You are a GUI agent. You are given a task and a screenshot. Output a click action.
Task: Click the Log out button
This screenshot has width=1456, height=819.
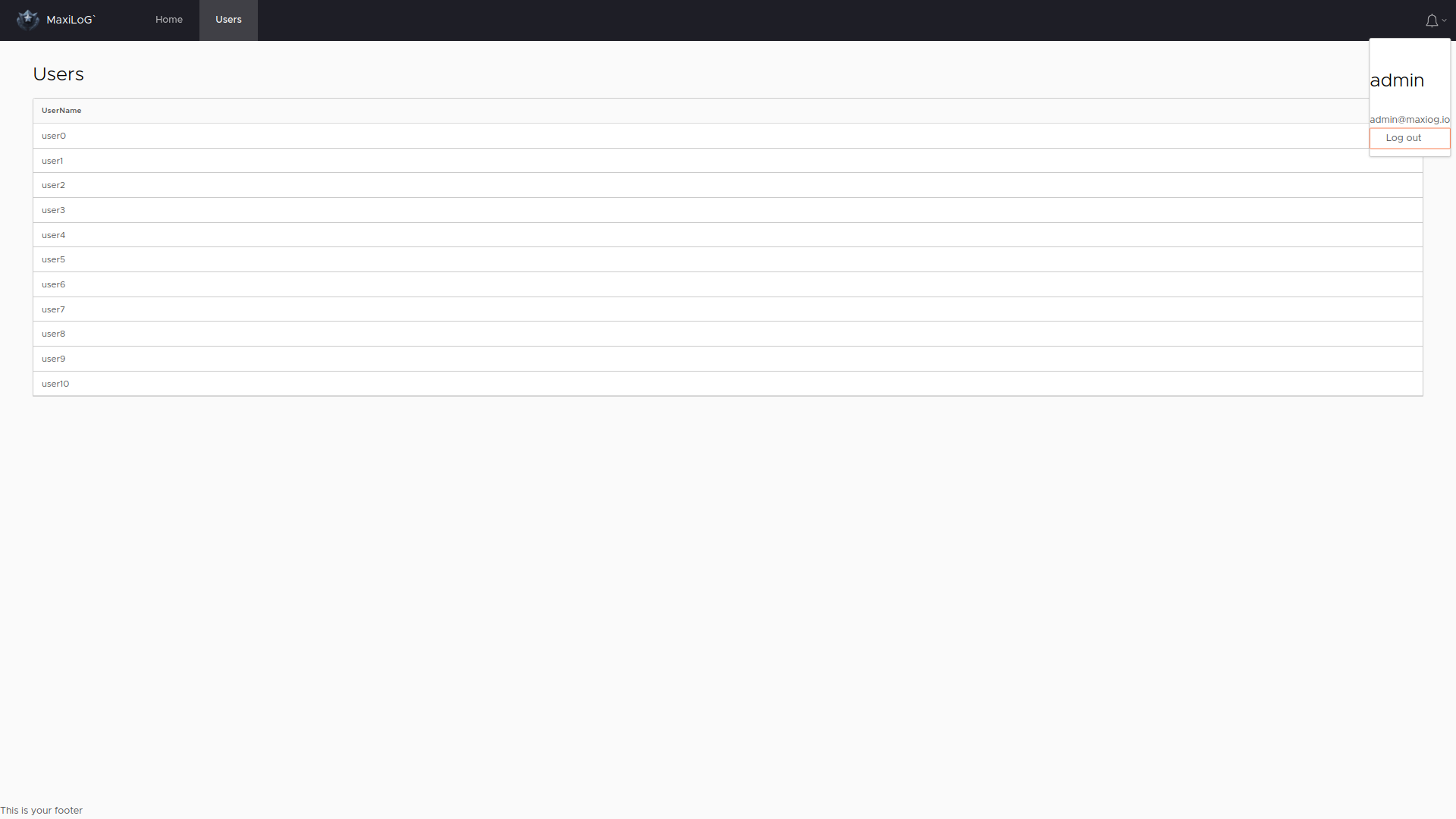[1409, 138]
